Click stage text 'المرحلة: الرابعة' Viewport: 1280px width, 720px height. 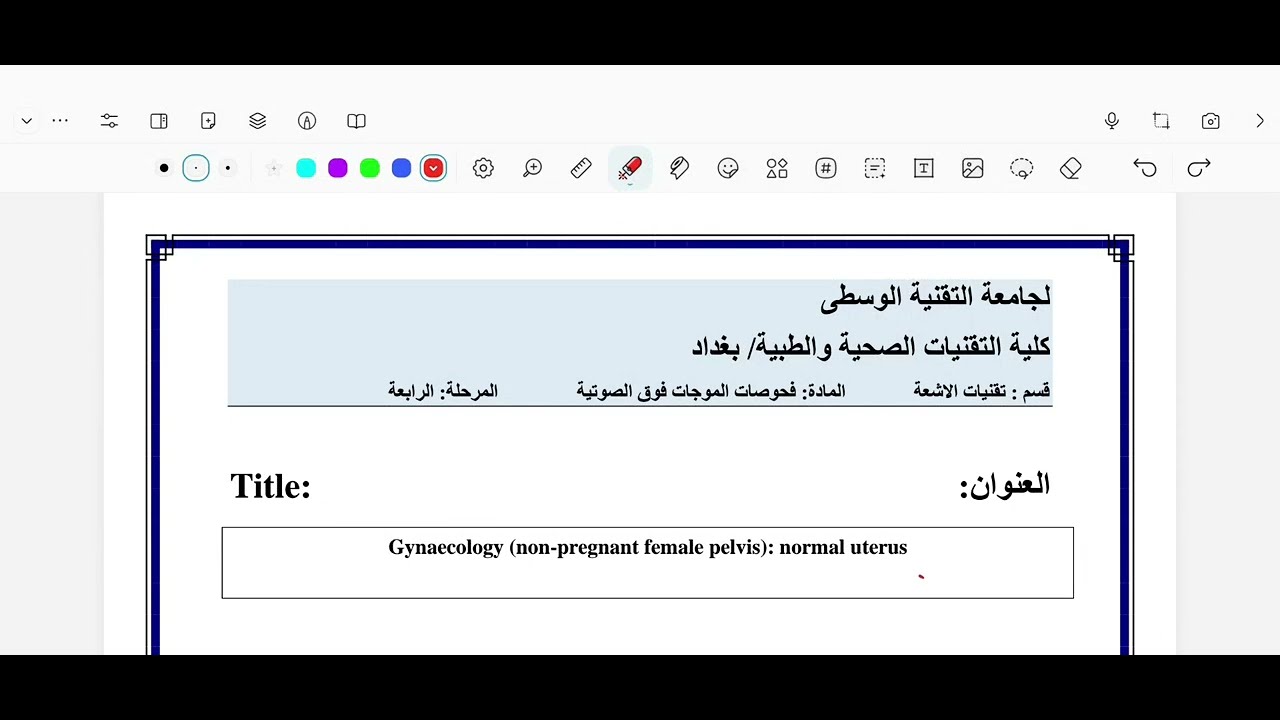coord(443,391)
